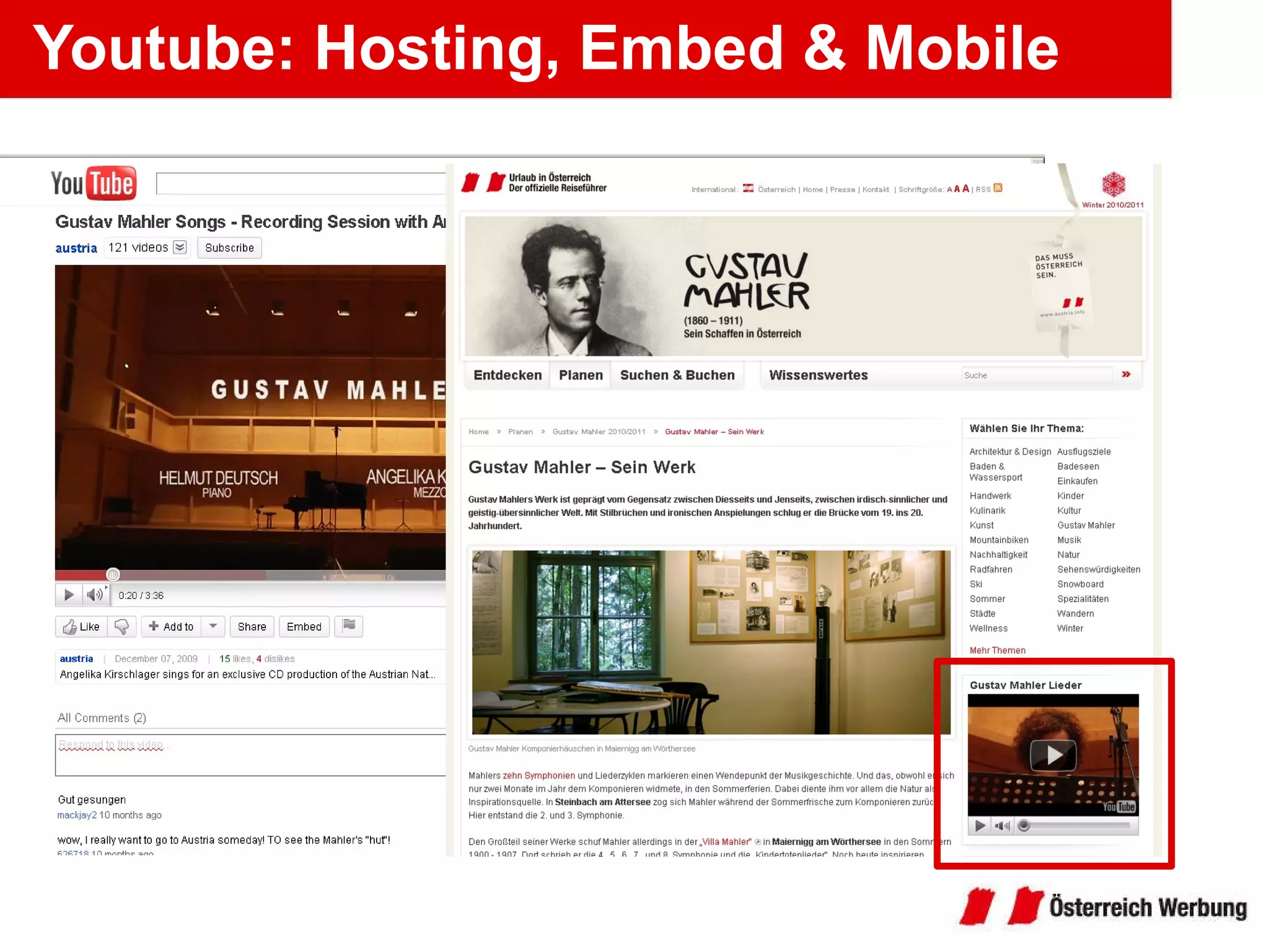Click the embedded player seek slider

pyautogui.click(x=1076, y=826)
